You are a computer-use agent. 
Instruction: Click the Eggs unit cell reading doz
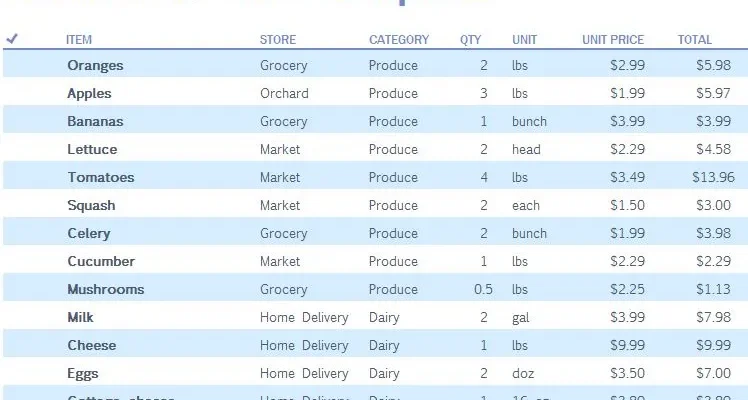tap(523, 373)
